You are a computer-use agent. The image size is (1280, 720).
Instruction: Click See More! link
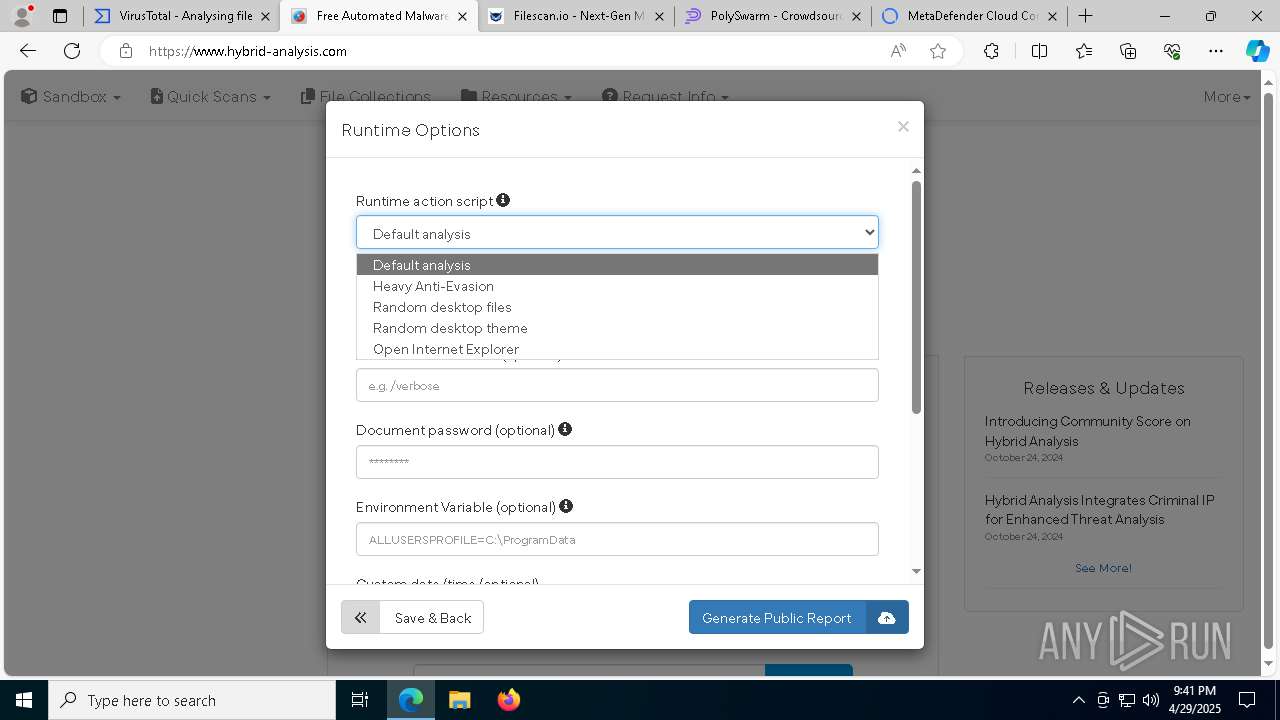[1103, 568]
